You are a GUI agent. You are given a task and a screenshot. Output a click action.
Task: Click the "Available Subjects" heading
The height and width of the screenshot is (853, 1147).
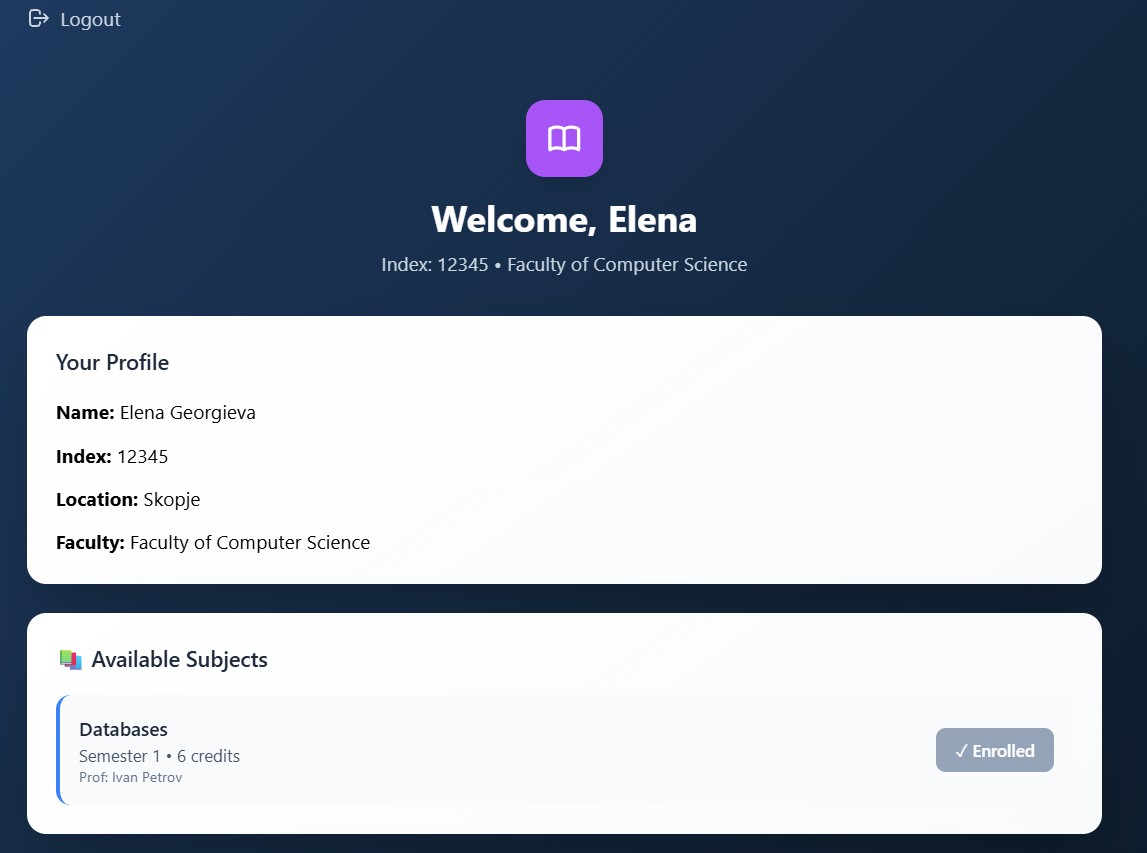[179, 660]
